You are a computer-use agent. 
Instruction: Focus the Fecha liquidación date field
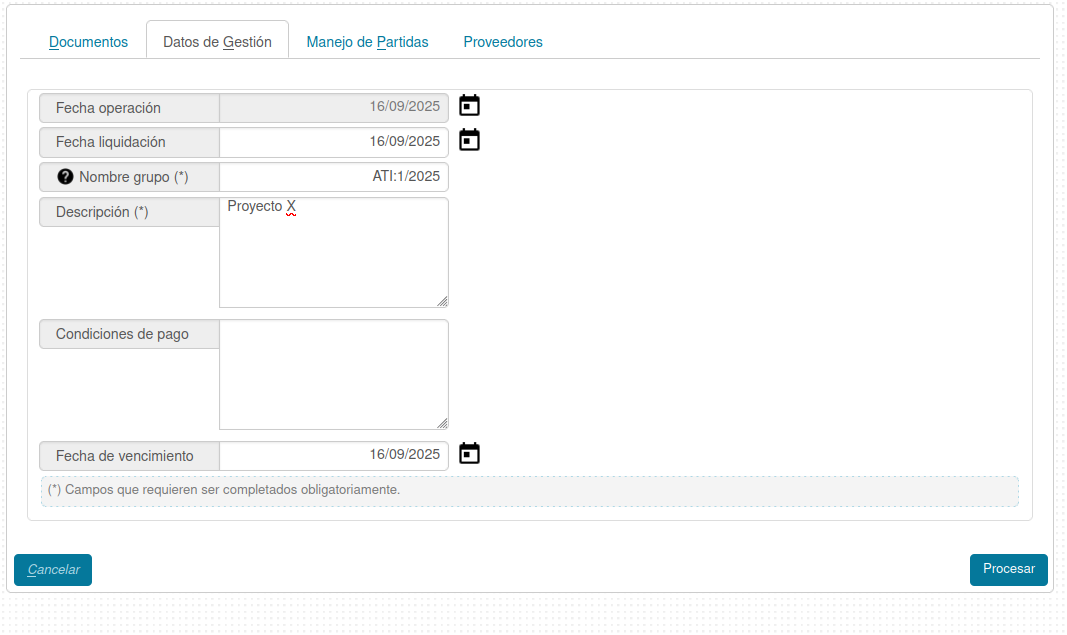pos(333,142)
